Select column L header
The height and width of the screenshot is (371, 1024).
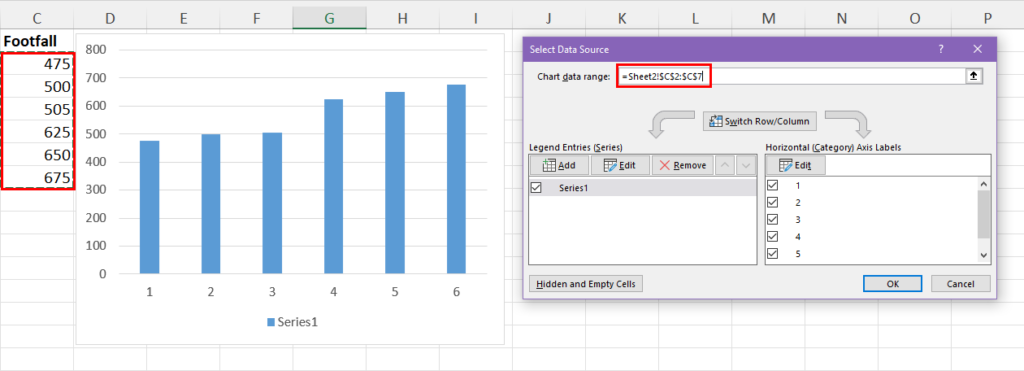[695, 20]
